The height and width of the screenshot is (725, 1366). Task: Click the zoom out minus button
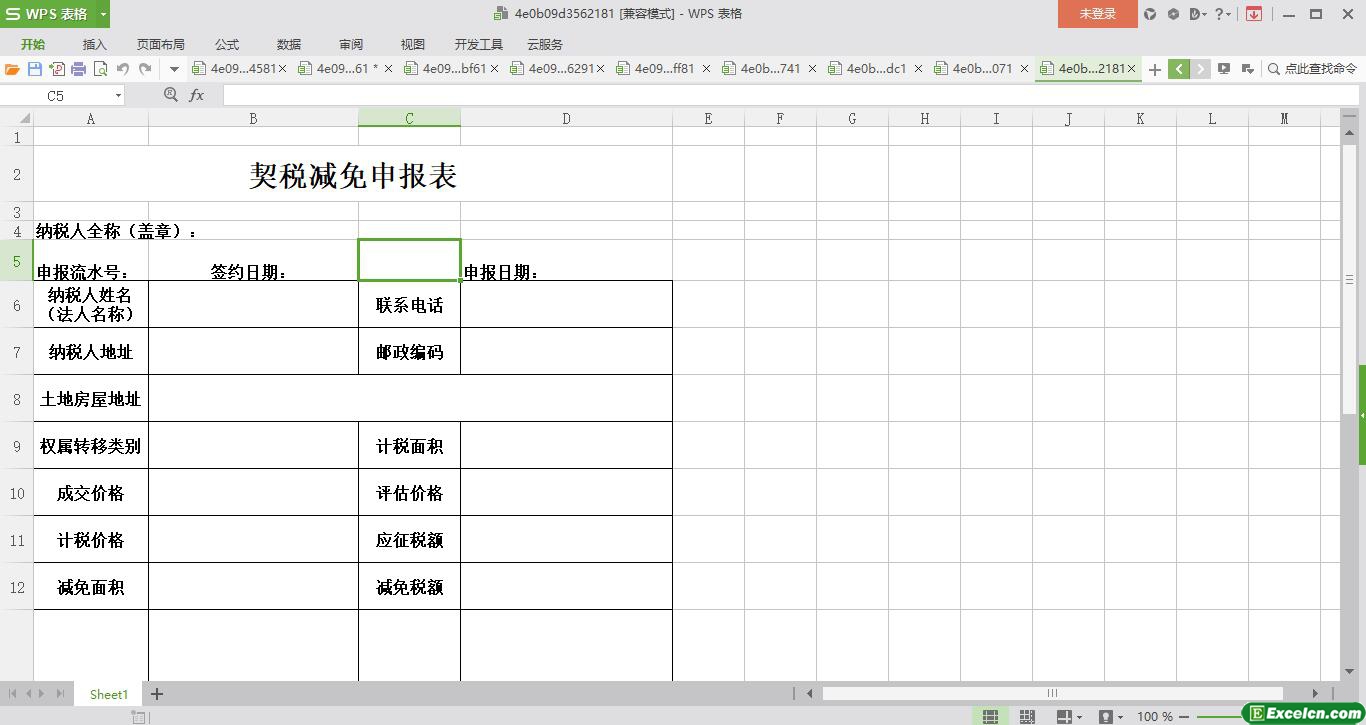point(1184,716)
